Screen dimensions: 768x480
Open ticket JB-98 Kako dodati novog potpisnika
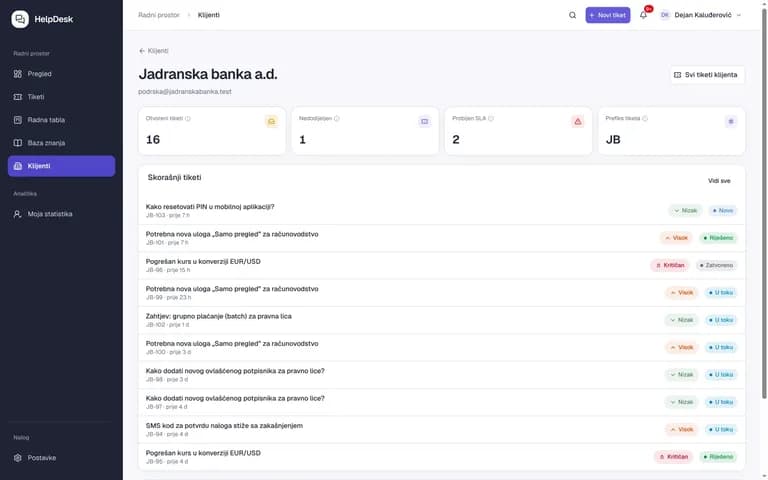441,375
